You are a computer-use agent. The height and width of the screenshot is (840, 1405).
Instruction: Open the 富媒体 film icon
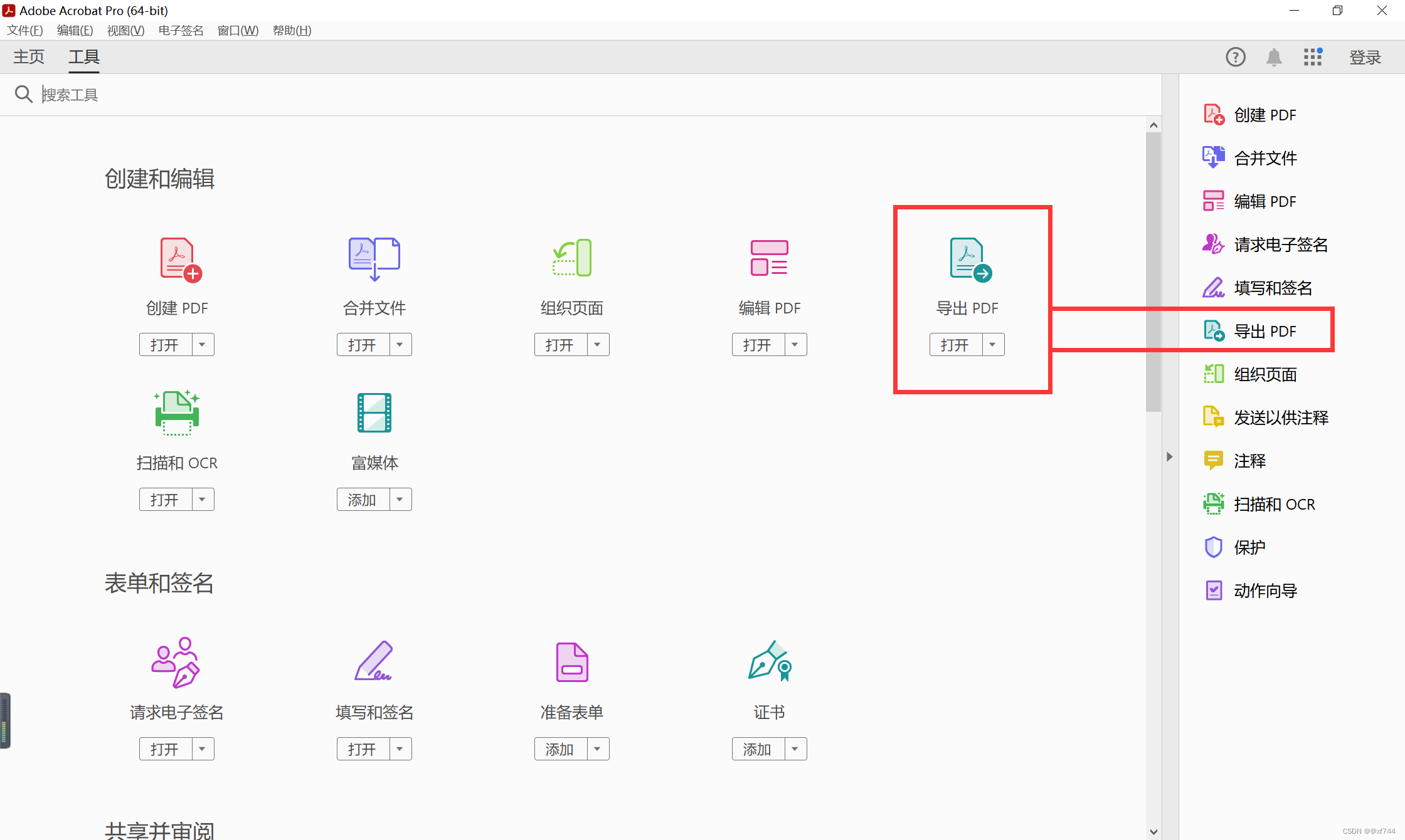tap(374, 412)
